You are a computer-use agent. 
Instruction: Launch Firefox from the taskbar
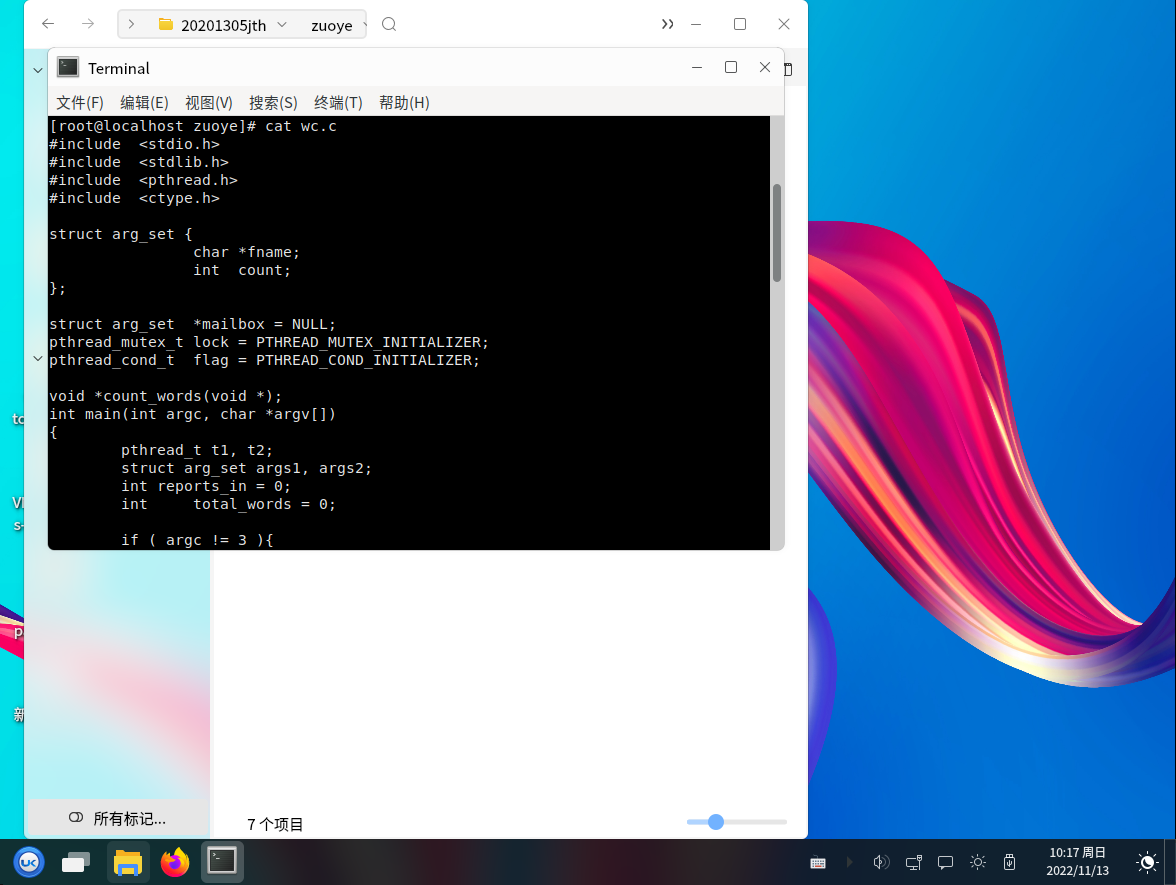175,862
